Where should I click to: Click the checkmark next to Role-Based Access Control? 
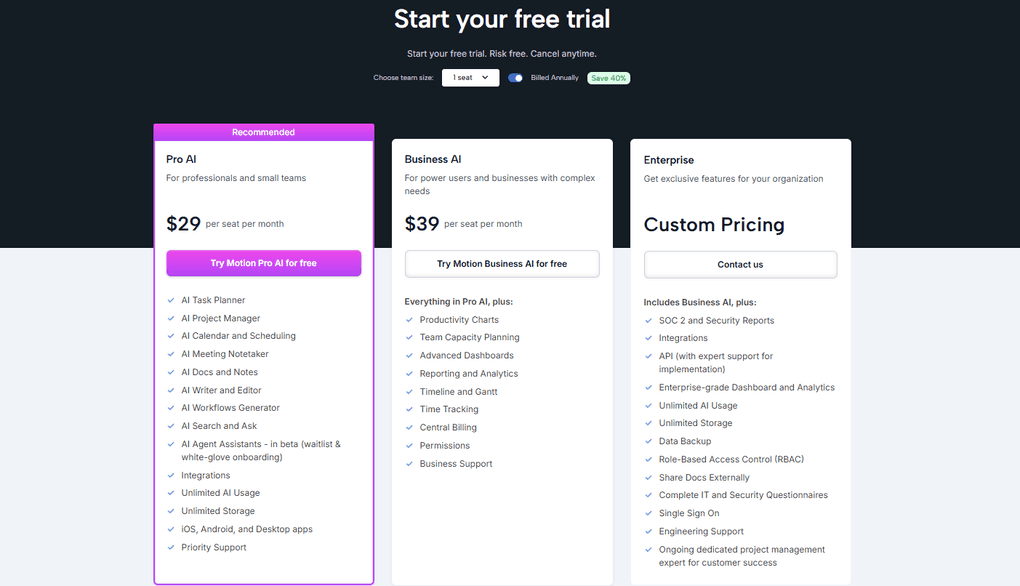(648, 459)
